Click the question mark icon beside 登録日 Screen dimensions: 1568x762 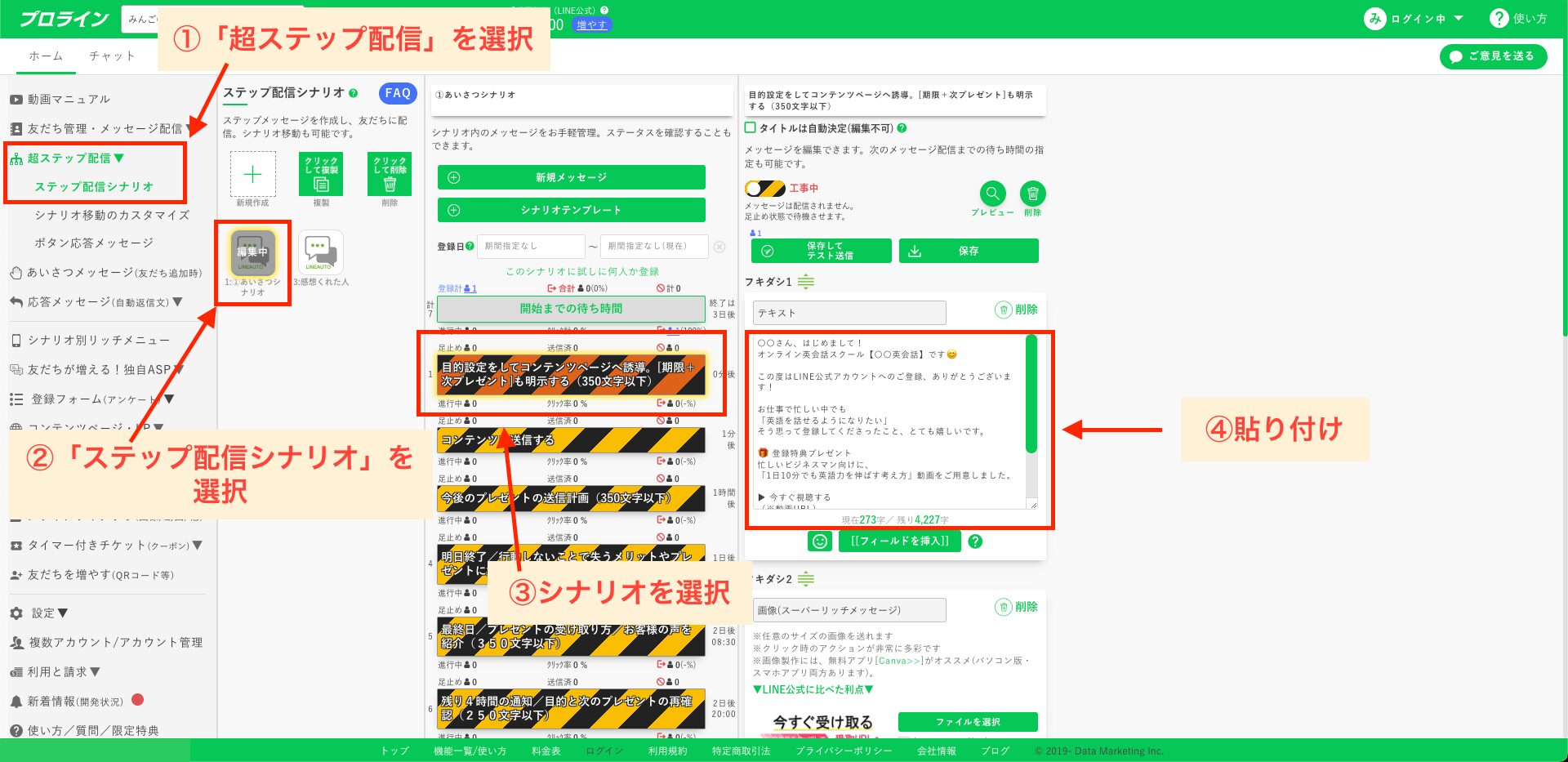(470, 246)
